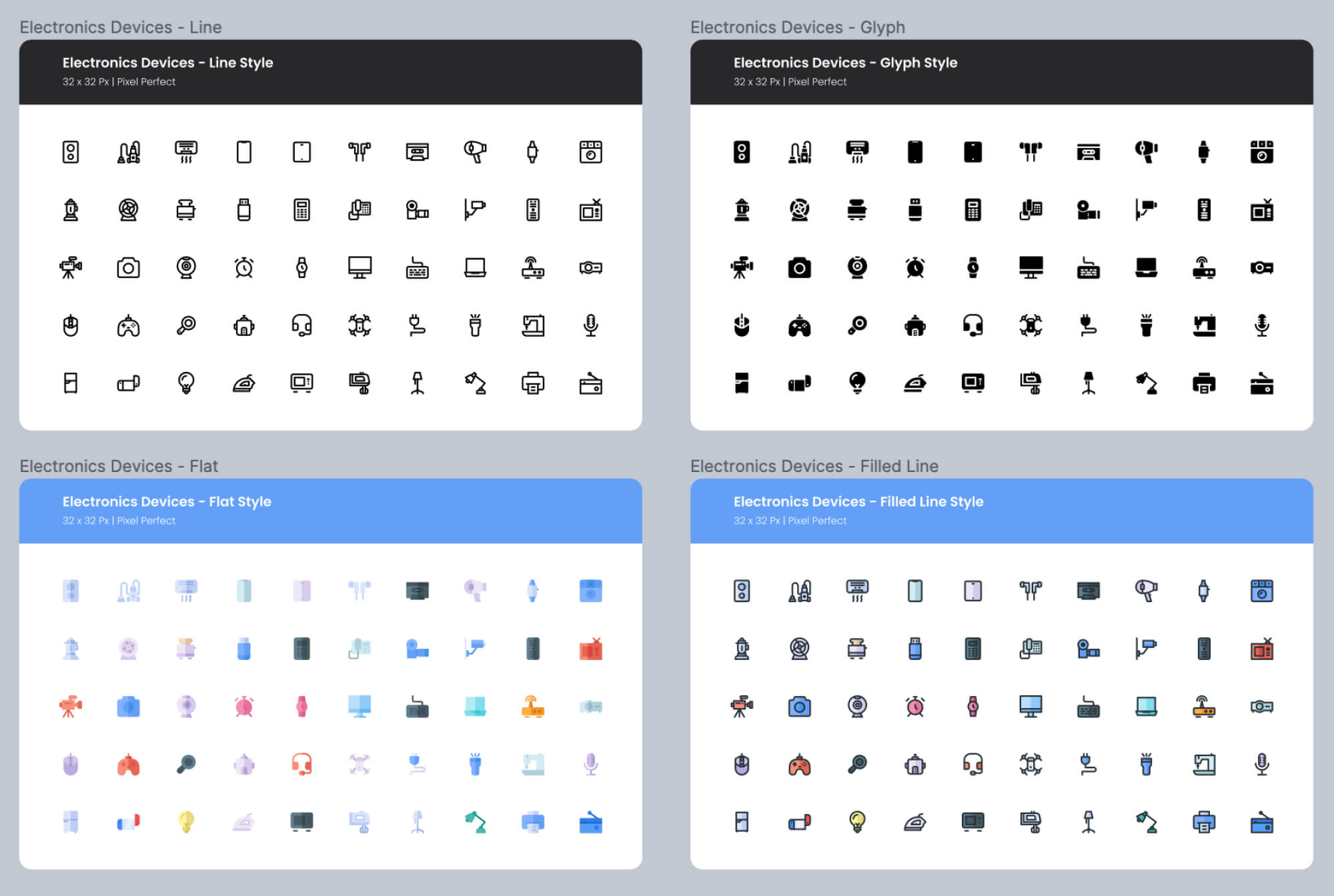Select the sewing machine icon in the Glyph set
Image resolution: width=1334 pixels, height=896 pixels.
1204,325
